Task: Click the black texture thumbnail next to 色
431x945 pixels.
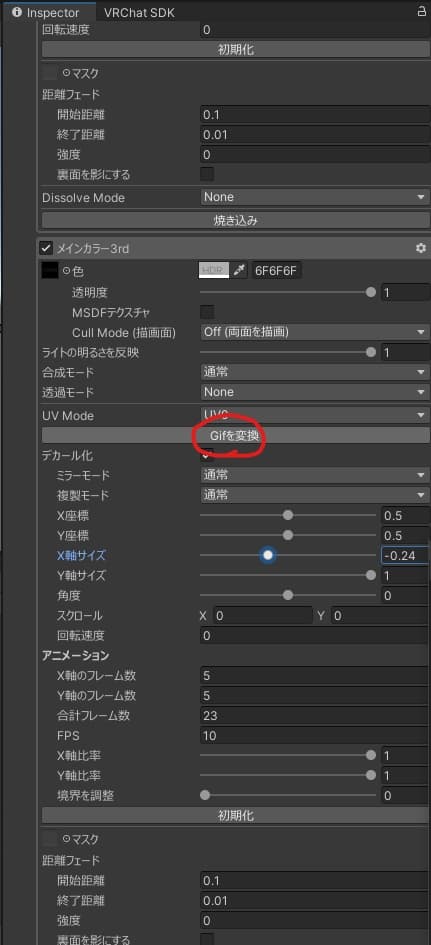Action: point(49,271)
